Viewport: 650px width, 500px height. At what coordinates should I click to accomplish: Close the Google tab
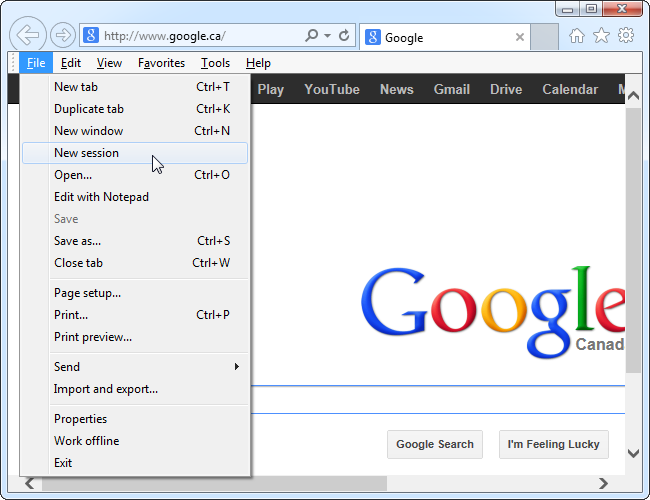[519, 37]
